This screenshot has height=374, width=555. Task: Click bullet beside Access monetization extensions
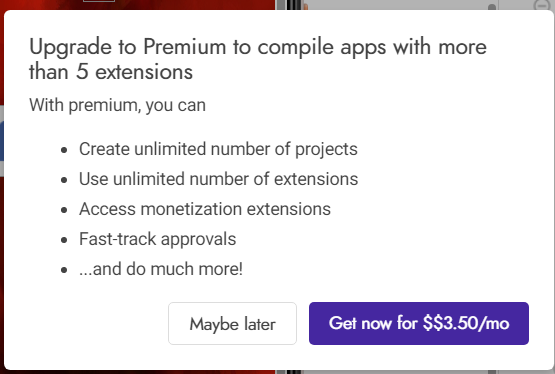(x=64, y=210)
